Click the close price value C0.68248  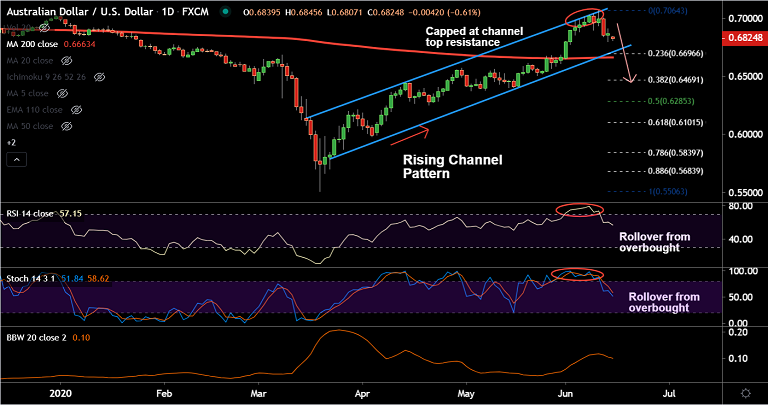click(x=385, y=12)
